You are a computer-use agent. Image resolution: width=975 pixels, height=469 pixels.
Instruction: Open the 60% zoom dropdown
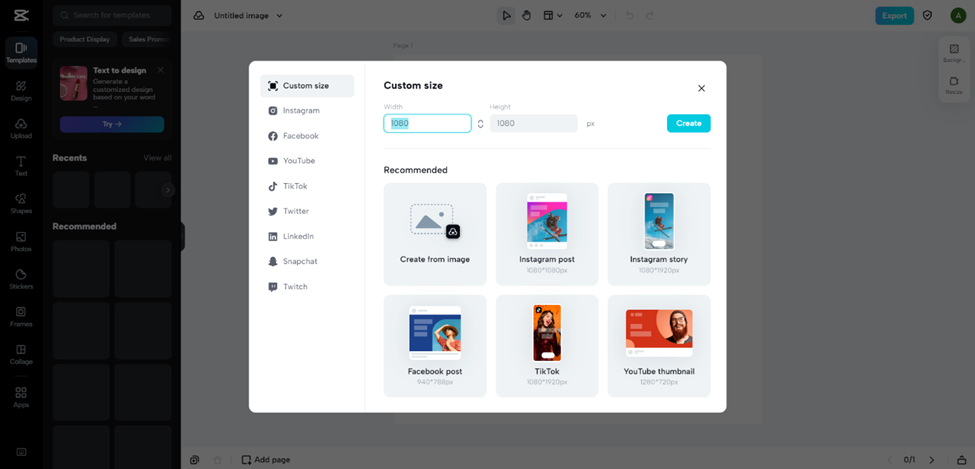coord(589,16)
